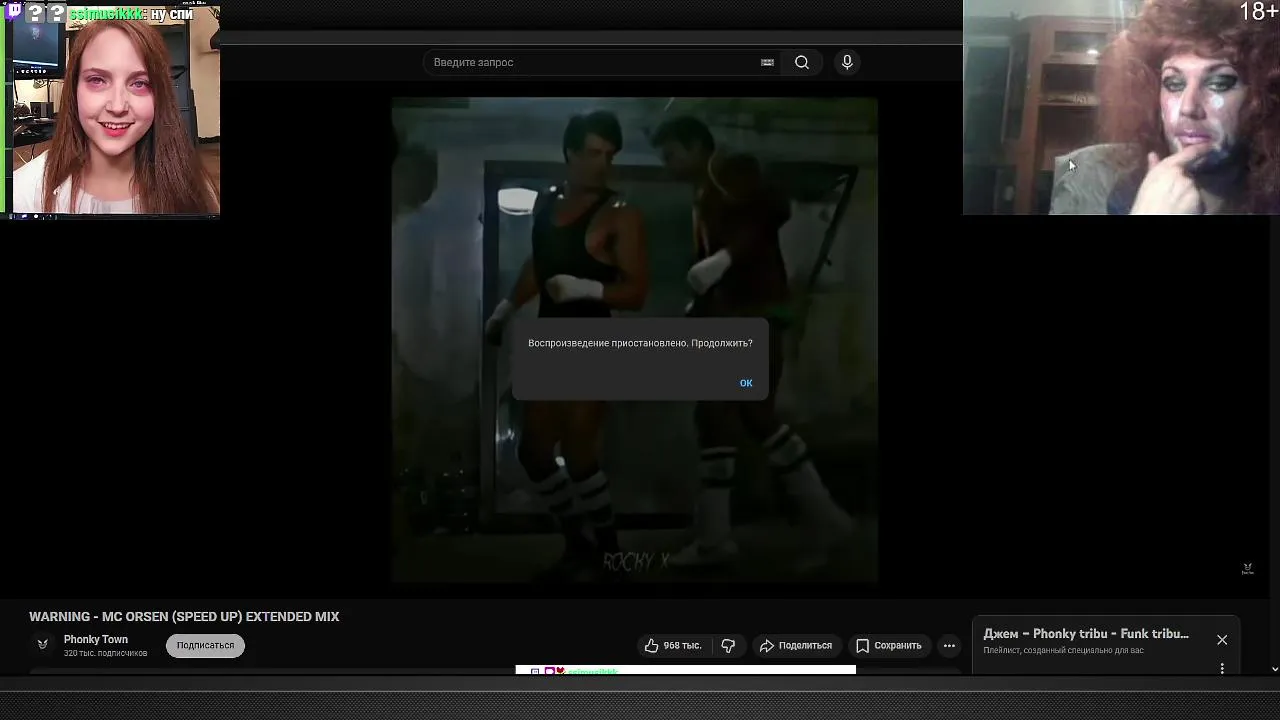Open the Джем playlist options menu

click(x=1222, y=668)
